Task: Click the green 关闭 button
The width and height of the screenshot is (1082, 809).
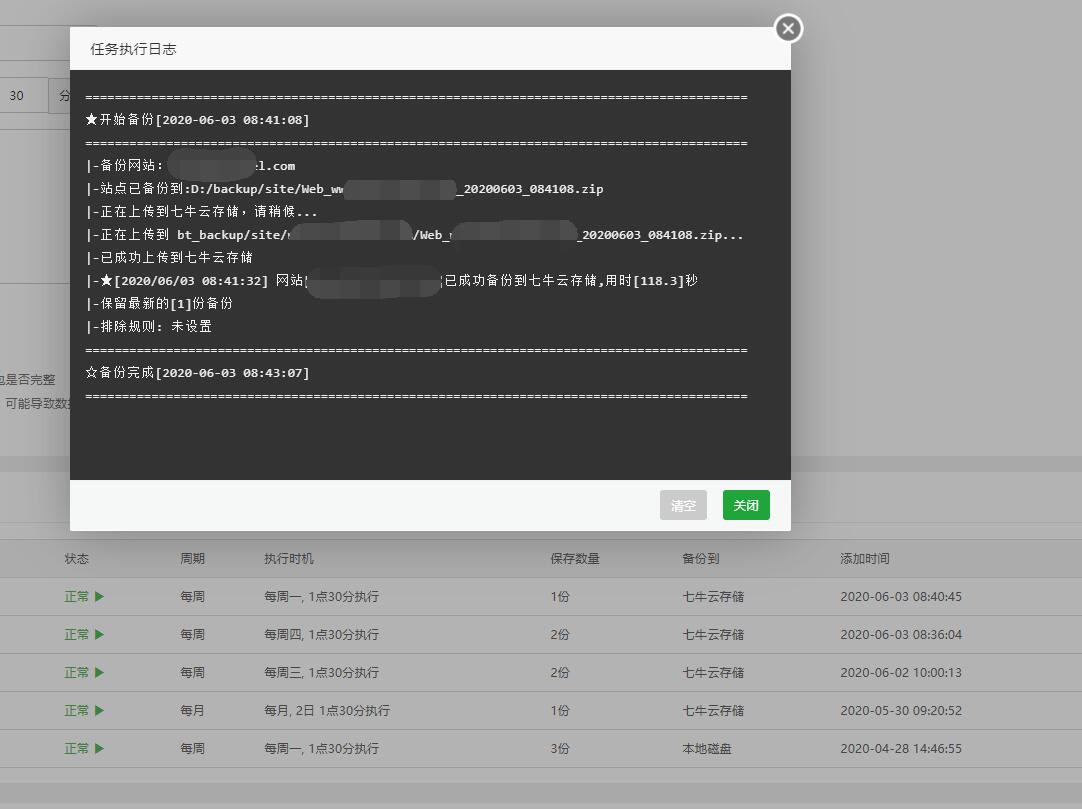Action: pyautogui.click(x=746, y=505)
